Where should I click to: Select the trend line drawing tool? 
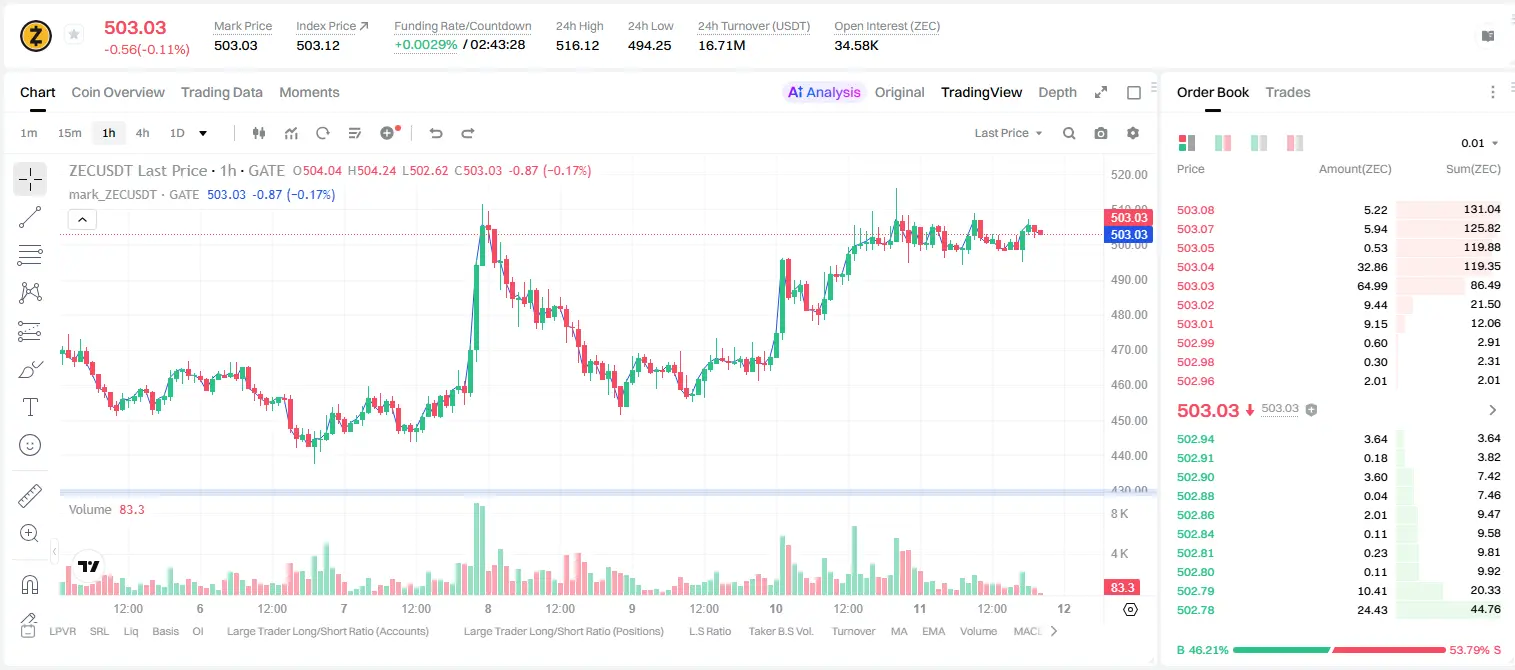[x=30, y=217]
